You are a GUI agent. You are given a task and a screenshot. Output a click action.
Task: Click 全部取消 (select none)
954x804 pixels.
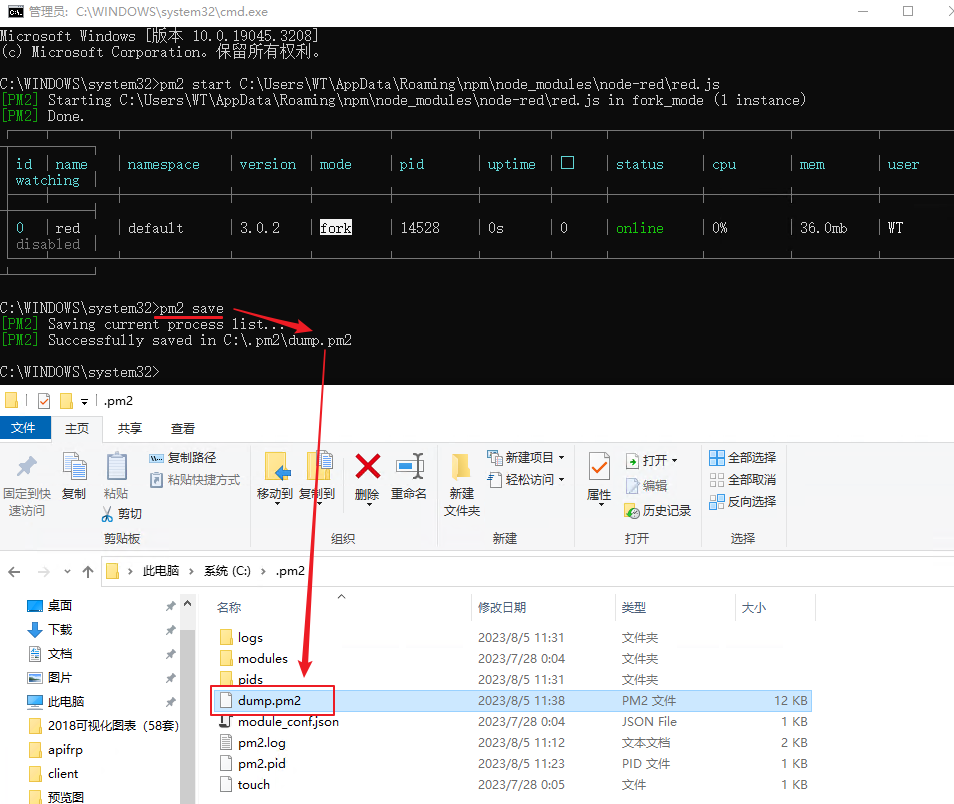742,480
